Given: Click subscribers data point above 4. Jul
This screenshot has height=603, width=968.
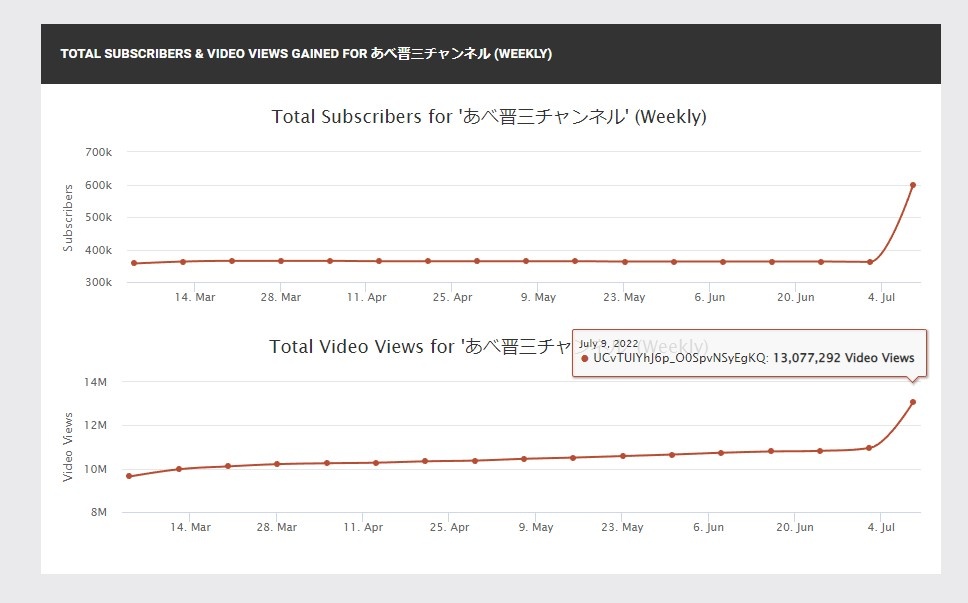Looking at the screenshot, I should click(x=870, y=262).
